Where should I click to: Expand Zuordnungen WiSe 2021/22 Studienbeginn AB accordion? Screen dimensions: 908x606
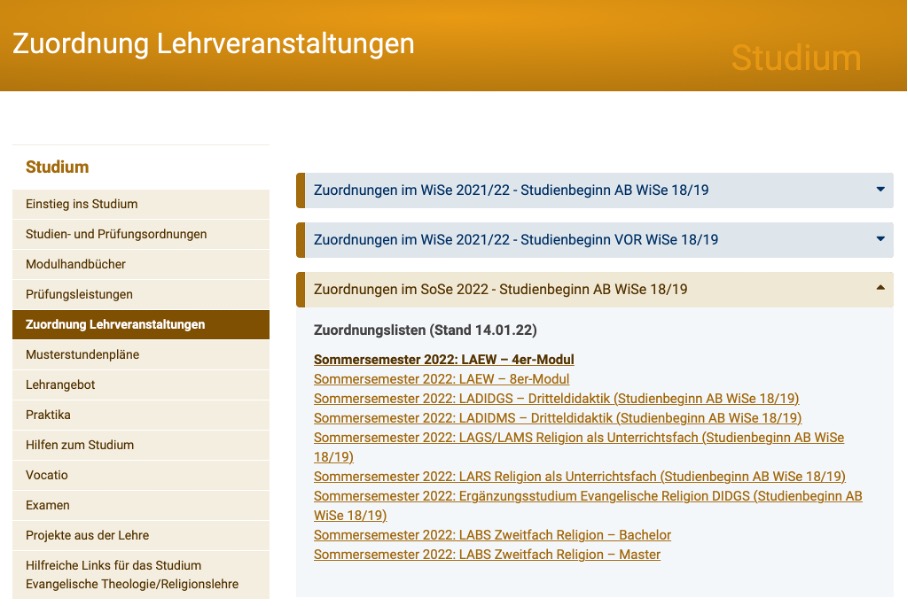pyautogui.click(x=595, y=190)
